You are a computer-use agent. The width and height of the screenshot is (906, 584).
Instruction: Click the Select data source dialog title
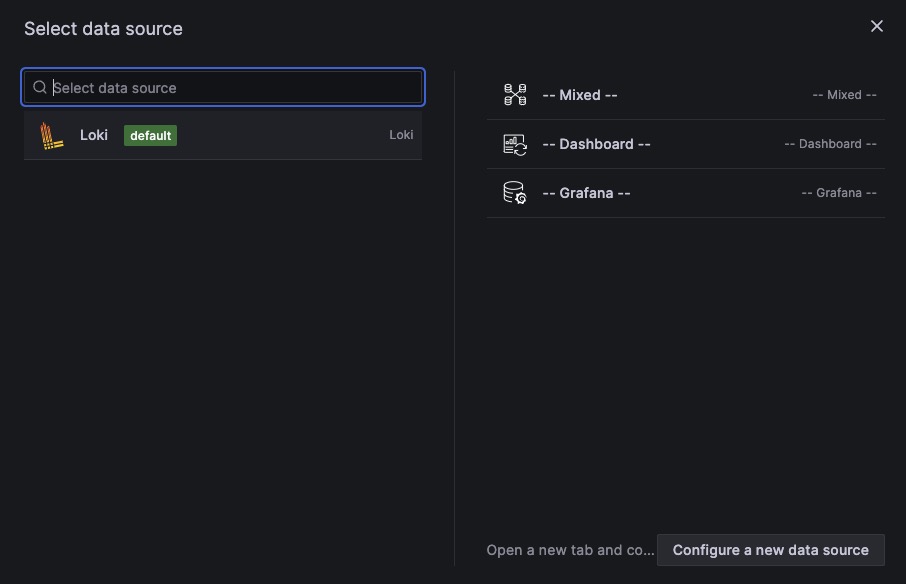tap(102, 28)
